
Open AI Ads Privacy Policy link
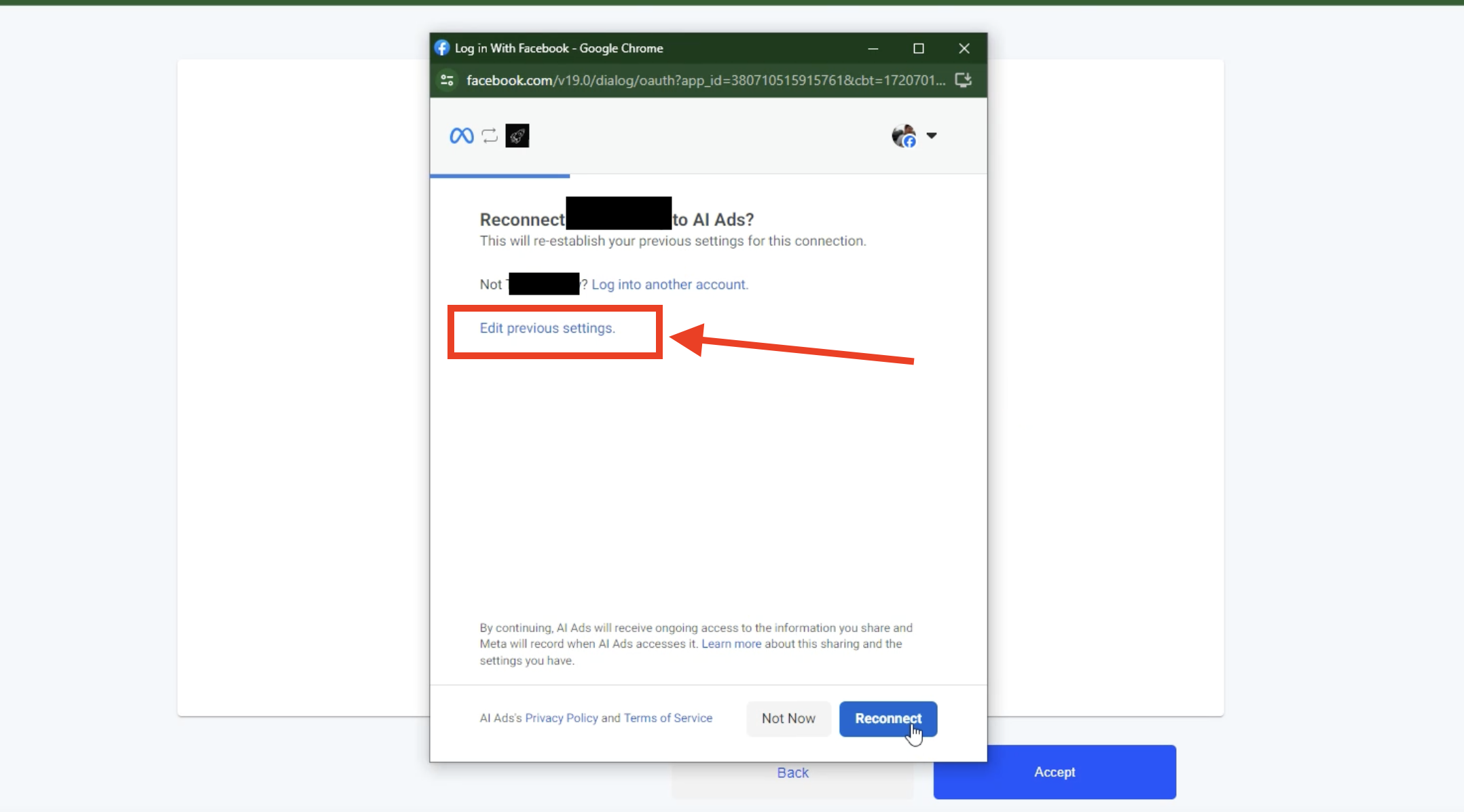tap(562, 718)
